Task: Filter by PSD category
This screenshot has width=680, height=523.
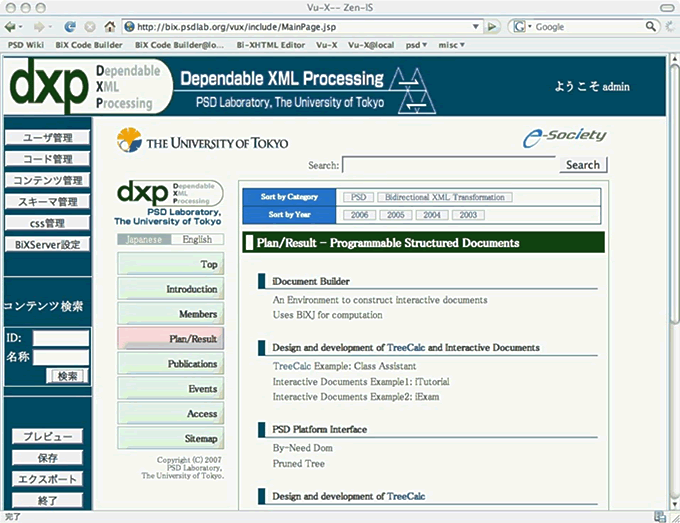Action: (x=359, y=197)
